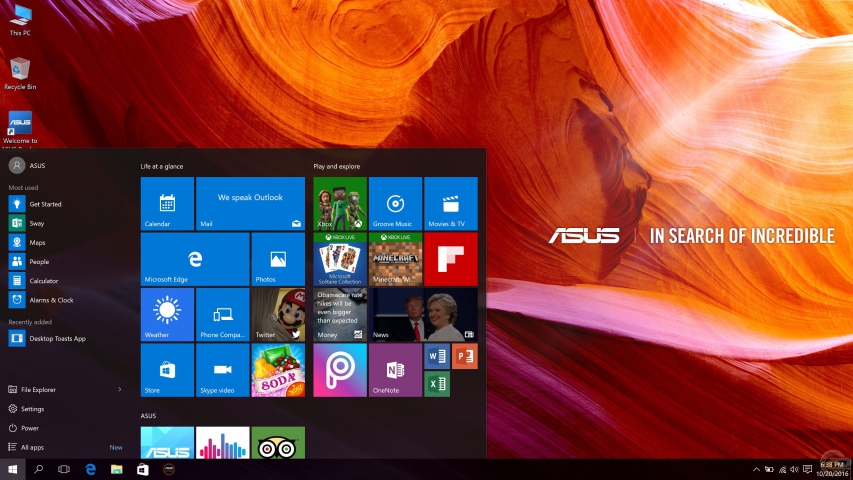
Task: Launch Microsoft Solitaire Collection tile
Action: [x=340, y=259]
